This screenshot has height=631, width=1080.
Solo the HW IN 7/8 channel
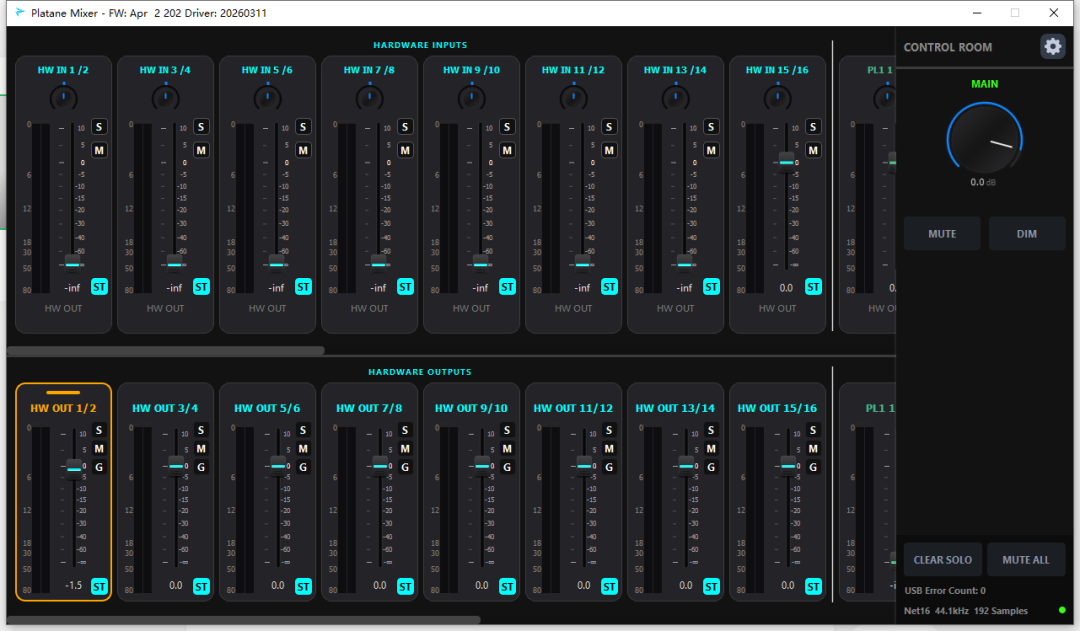point(405,127)
